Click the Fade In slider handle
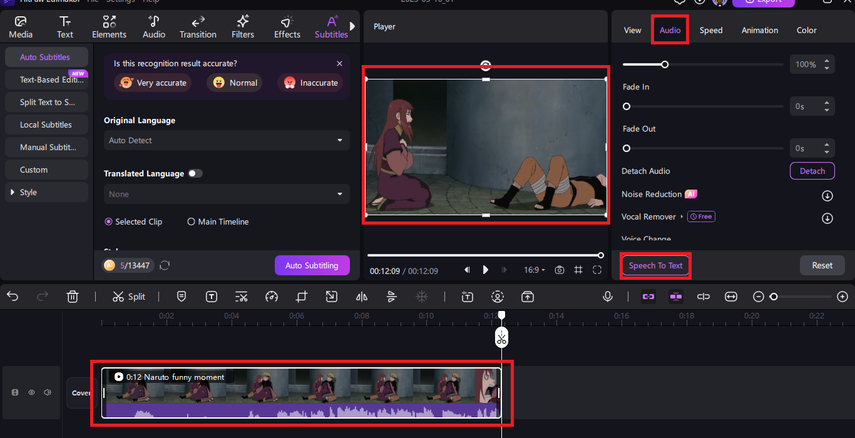This screenshot has height=438, width=855. click(627, 106)
